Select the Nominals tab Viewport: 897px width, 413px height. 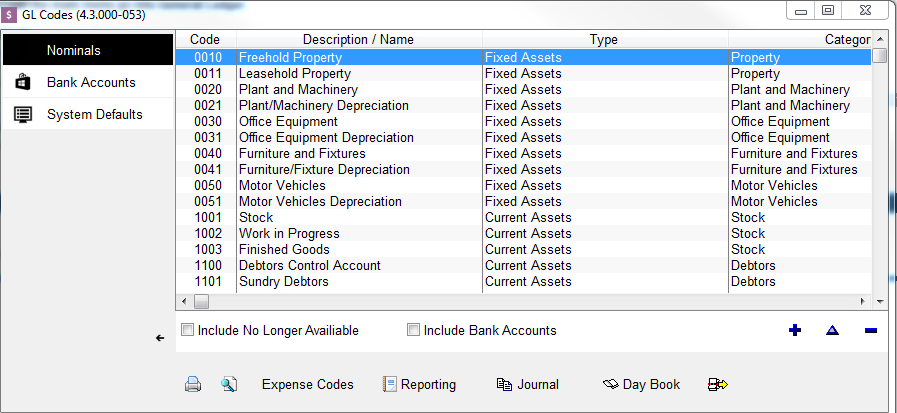tap(88, 50)
